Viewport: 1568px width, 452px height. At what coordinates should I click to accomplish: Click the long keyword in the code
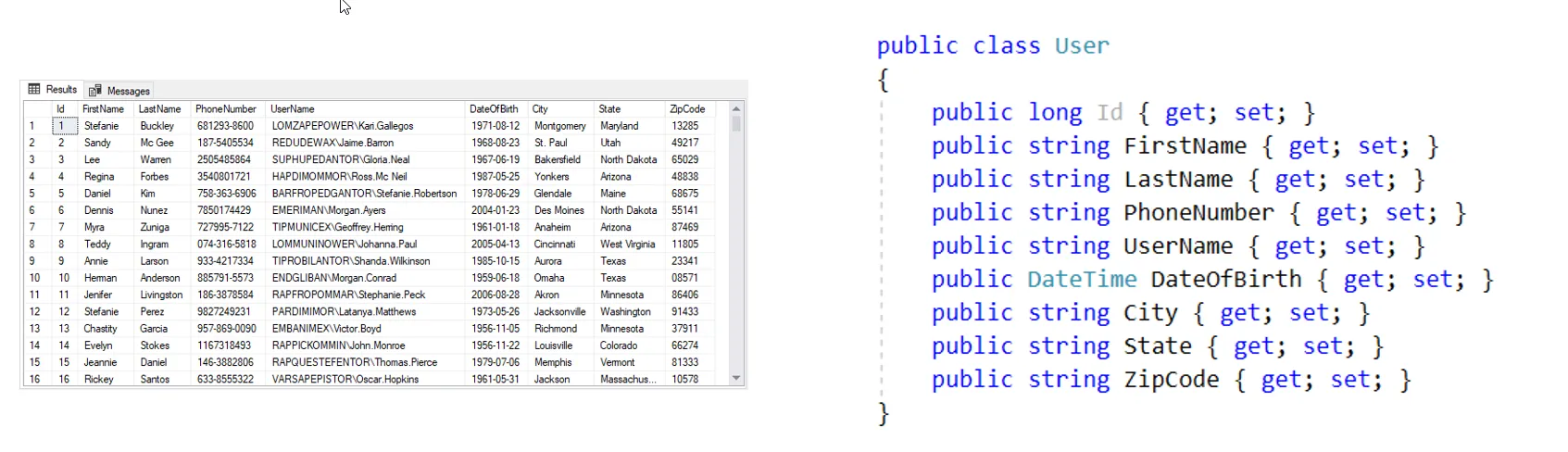[1055, 113]
